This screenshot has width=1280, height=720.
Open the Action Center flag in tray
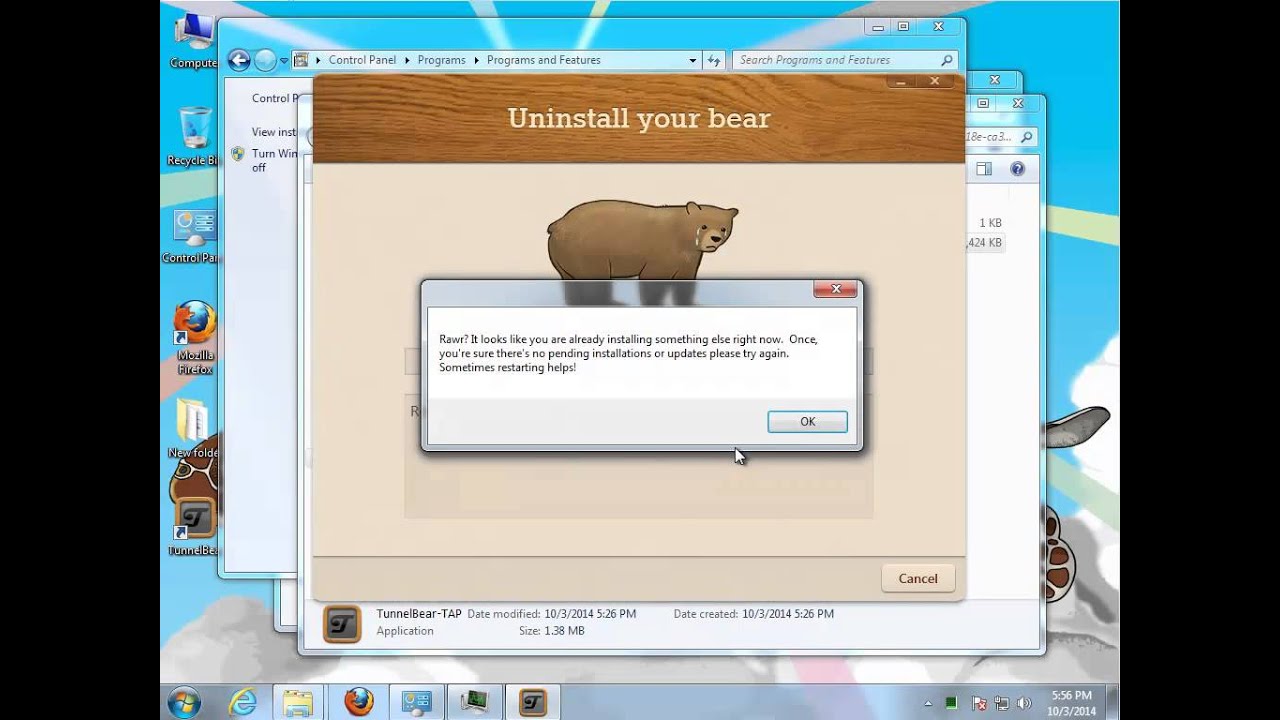pos(979,703)
